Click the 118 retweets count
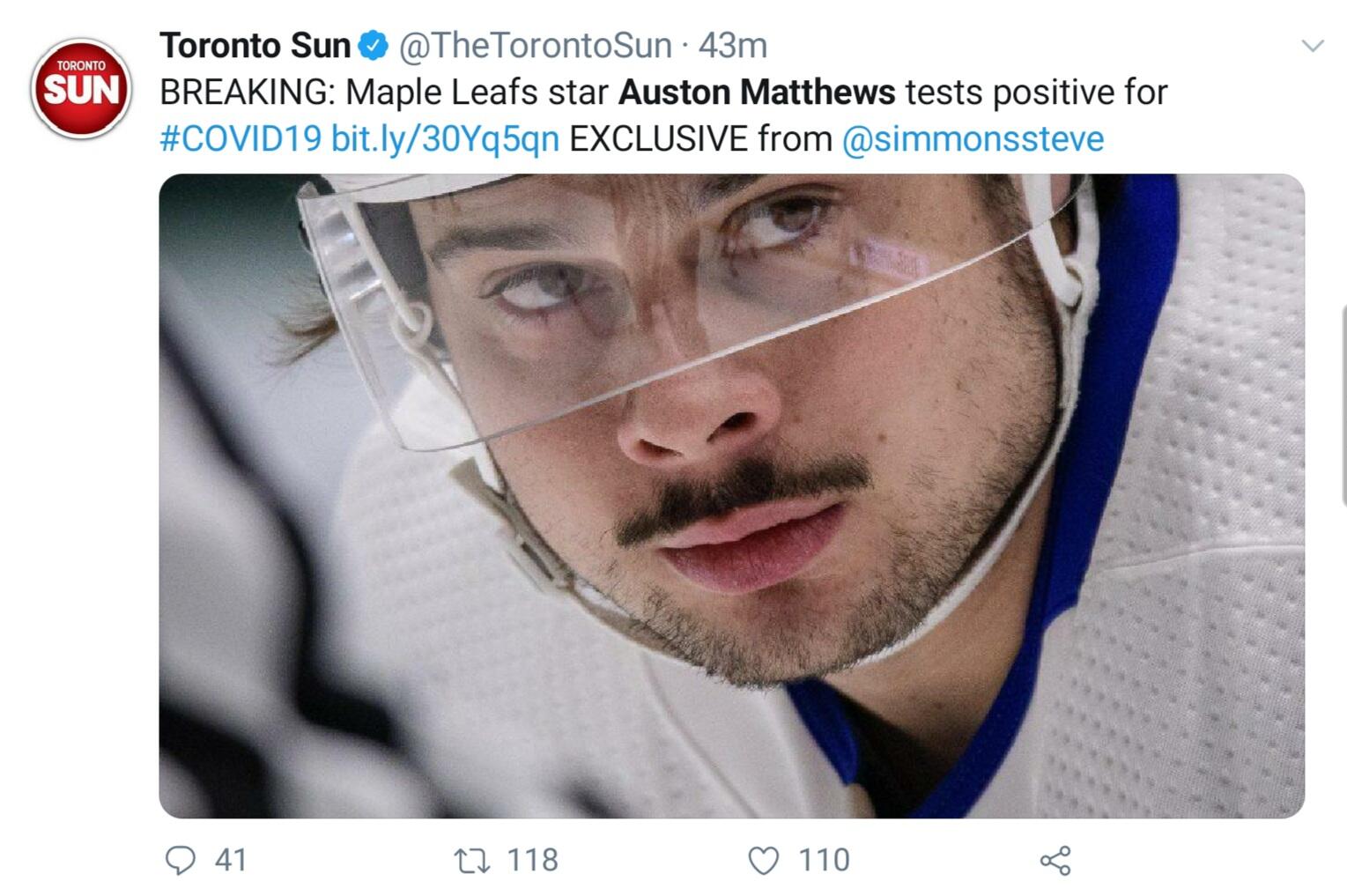1347x896 pixels. pos(533,860)
